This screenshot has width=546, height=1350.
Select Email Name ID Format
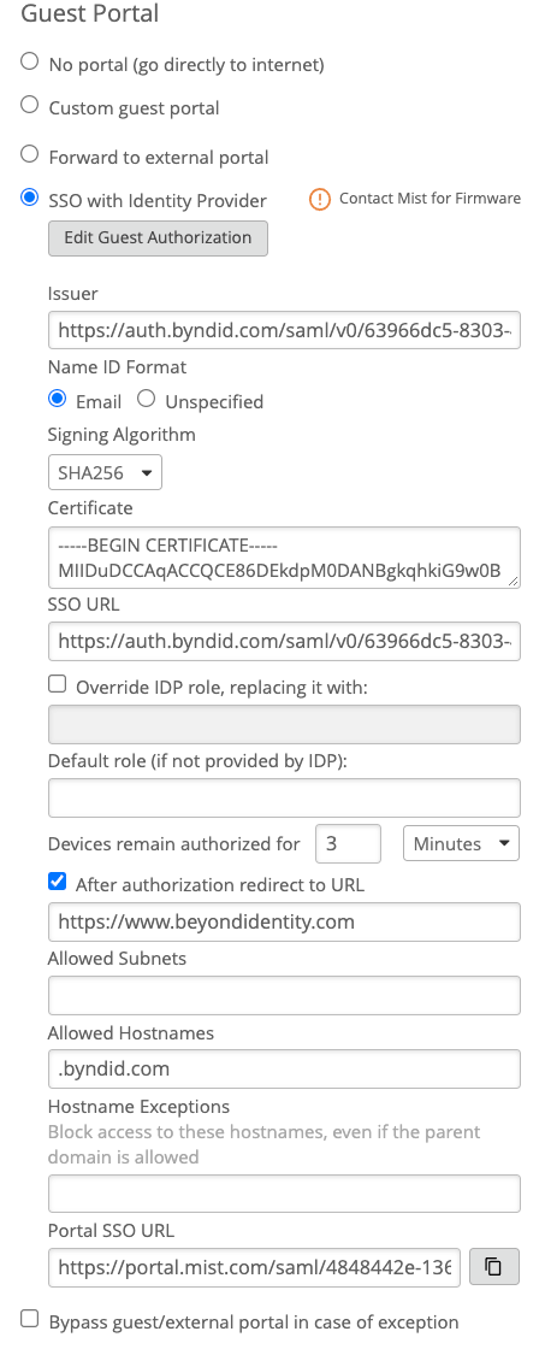(x=57, y=400)
